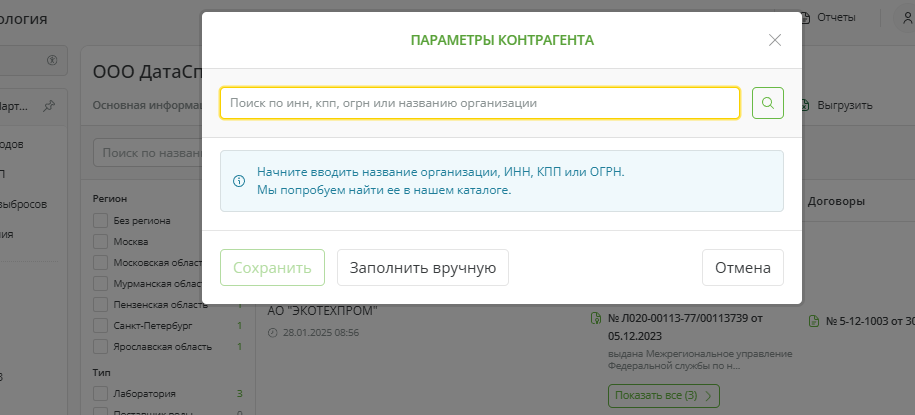
Task: Click the user profile icon in header
Action: click(896, 18)
